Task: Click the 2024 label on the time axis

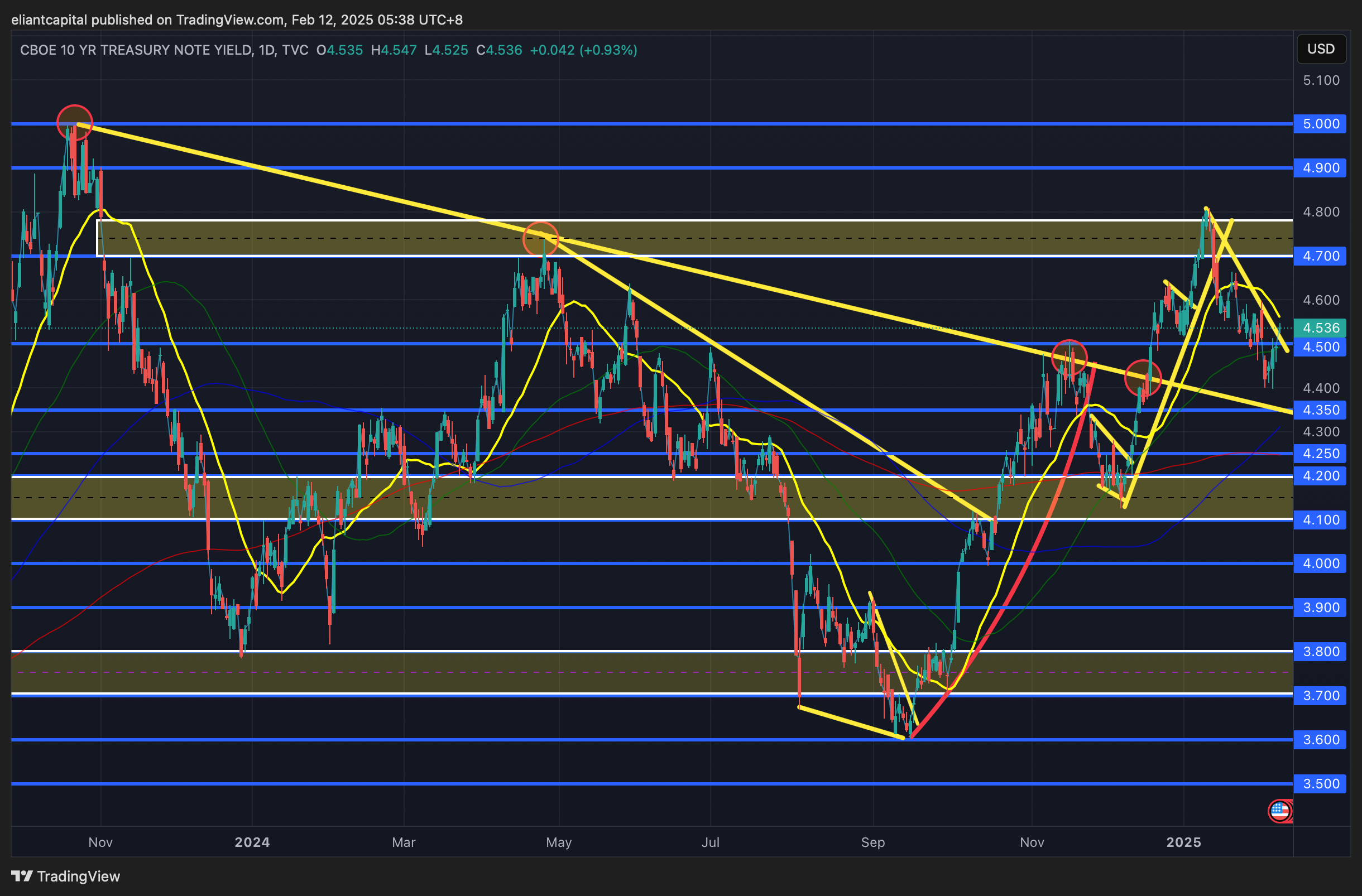Action: click(x=252, y=842)
